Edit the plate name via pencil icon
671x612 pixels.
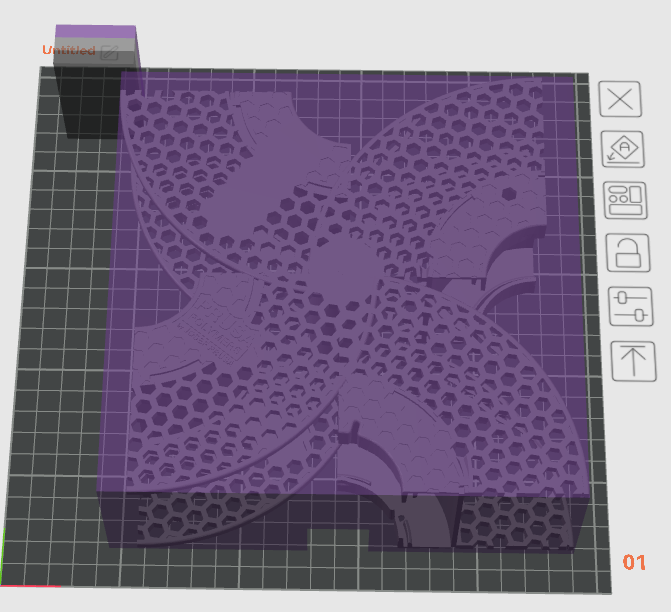coord(110,53)
